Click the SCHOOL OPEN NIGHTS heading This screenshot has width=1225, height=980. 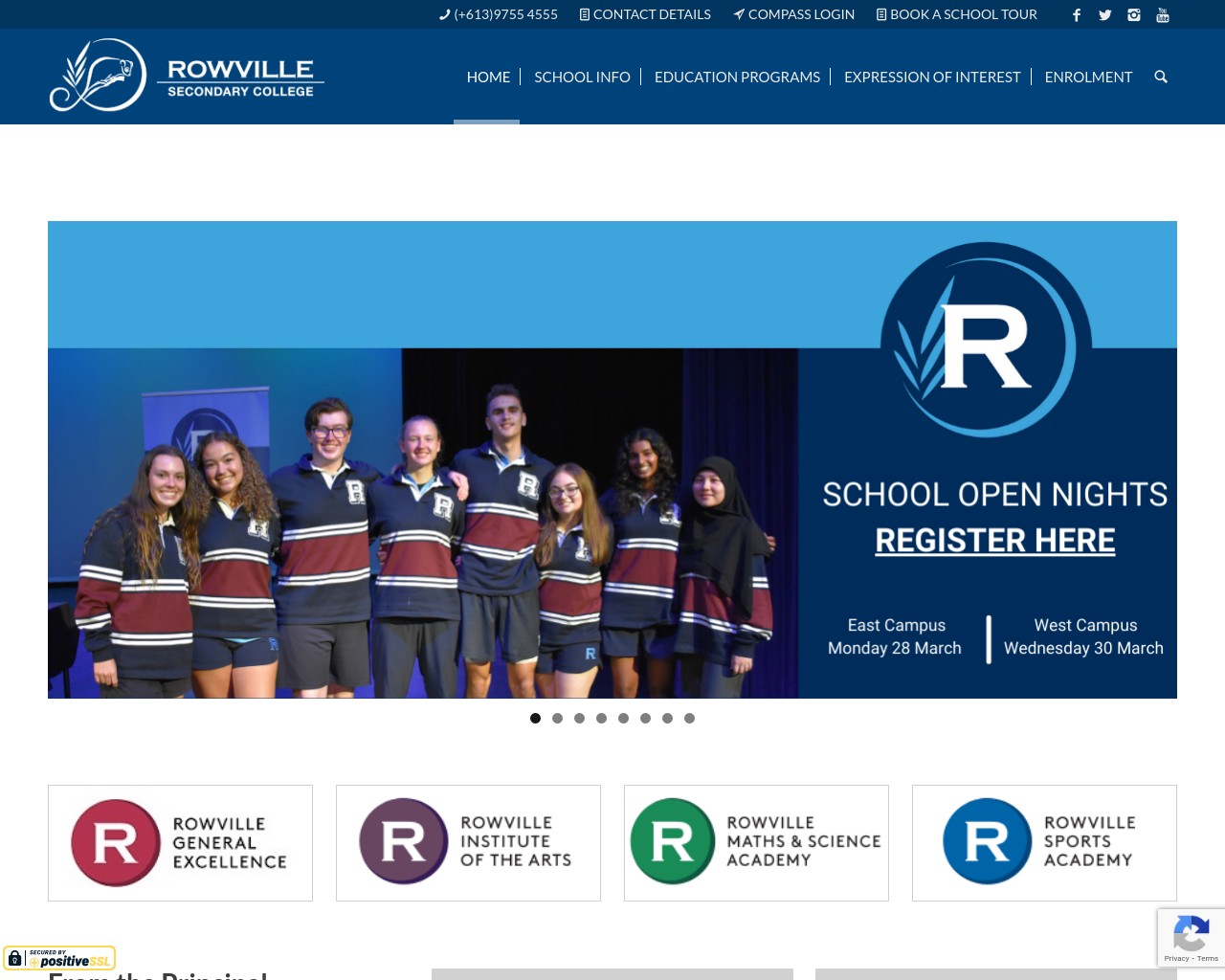pos(995,494)
